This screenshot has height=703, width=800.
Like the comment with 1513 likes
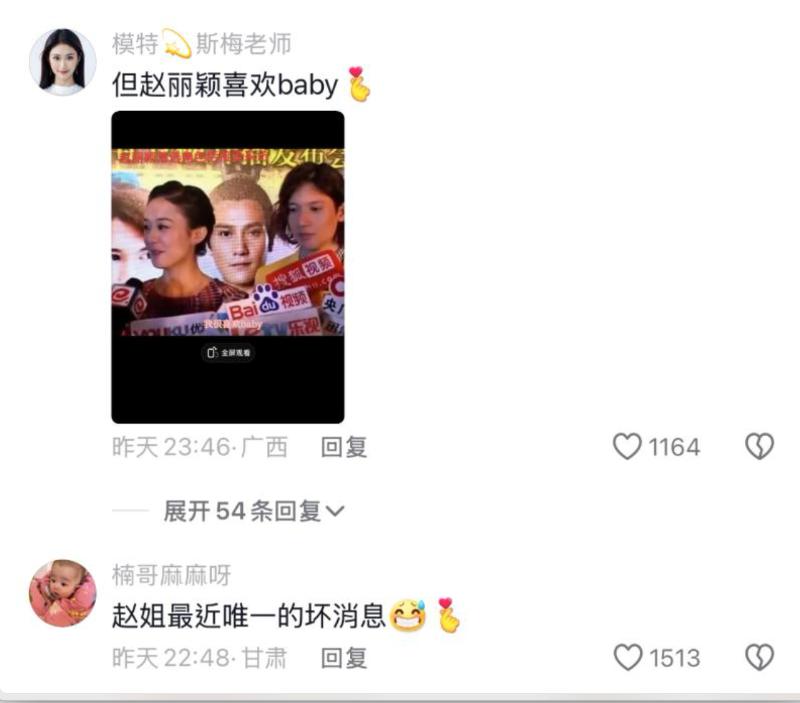tap(628, 657)
